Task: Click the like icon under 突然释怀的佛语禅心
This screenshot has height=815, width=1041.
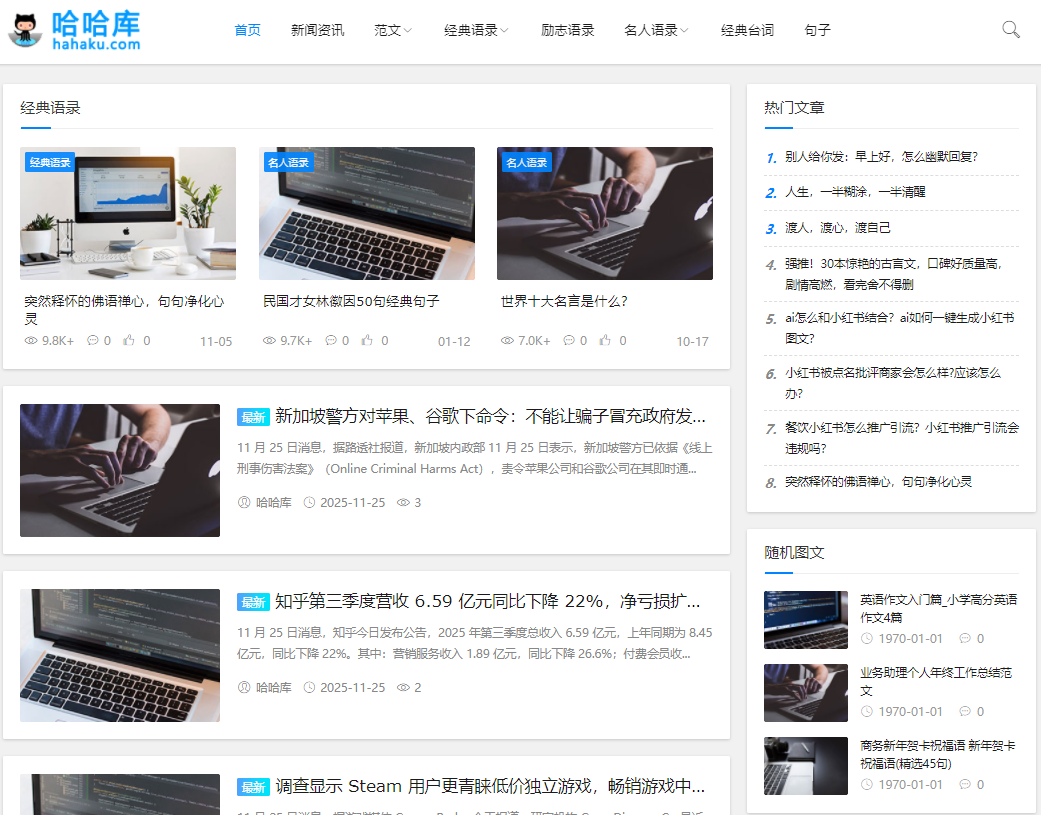Action: click(129, 341)
